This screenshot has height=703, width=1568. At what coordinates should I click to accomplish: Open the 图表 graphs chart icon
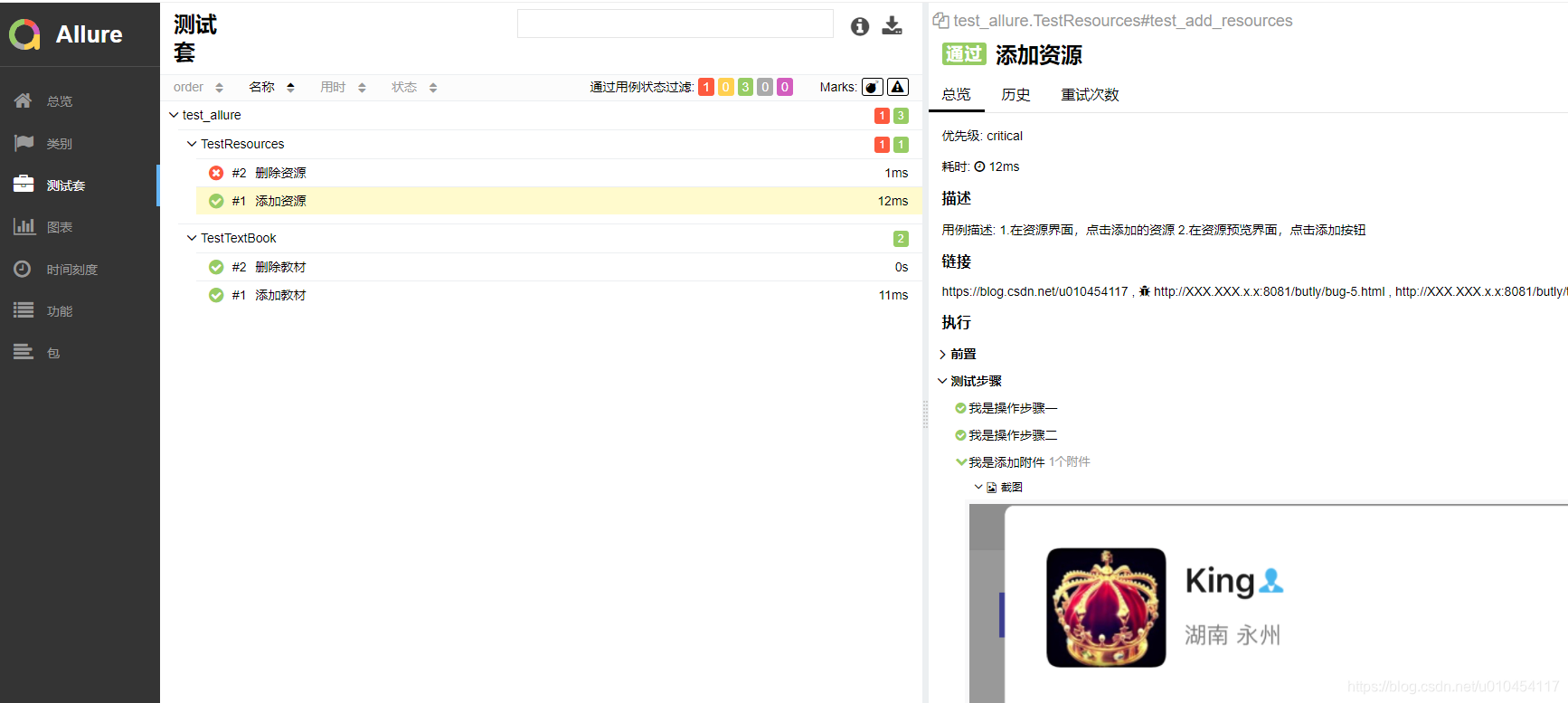click(24, 226)
